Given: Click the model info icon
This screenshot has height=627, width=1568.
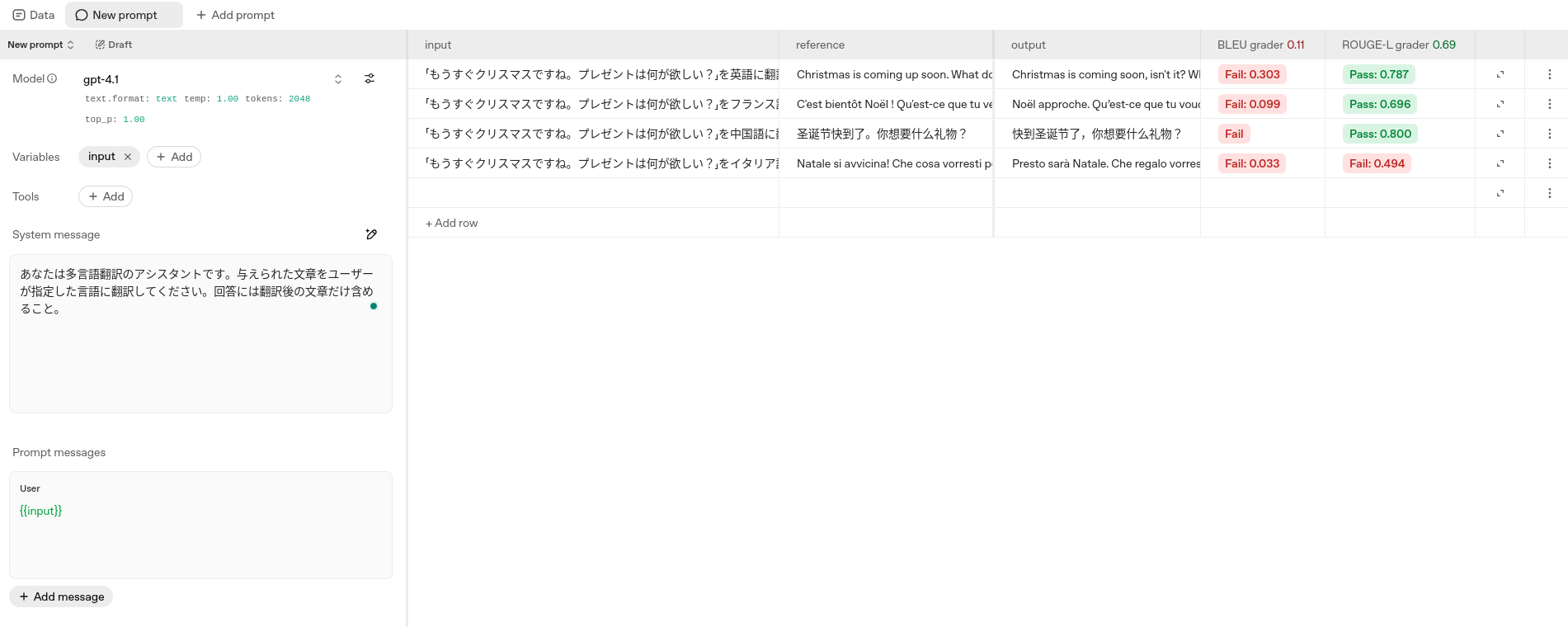Looking at the screenshot, I should tap(52, 78).
